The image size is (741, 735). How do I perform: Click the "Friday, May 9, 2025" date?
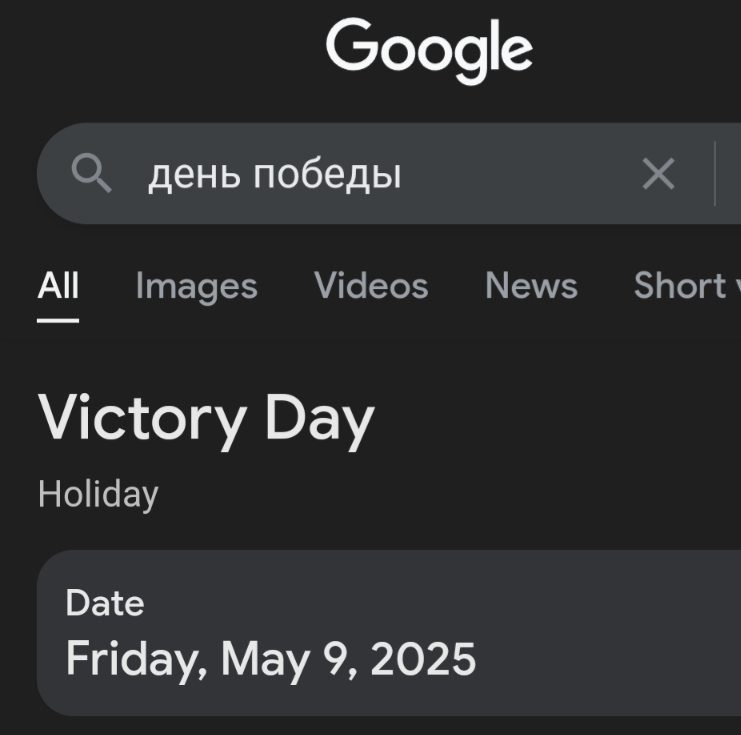click(x=270, y=659)
